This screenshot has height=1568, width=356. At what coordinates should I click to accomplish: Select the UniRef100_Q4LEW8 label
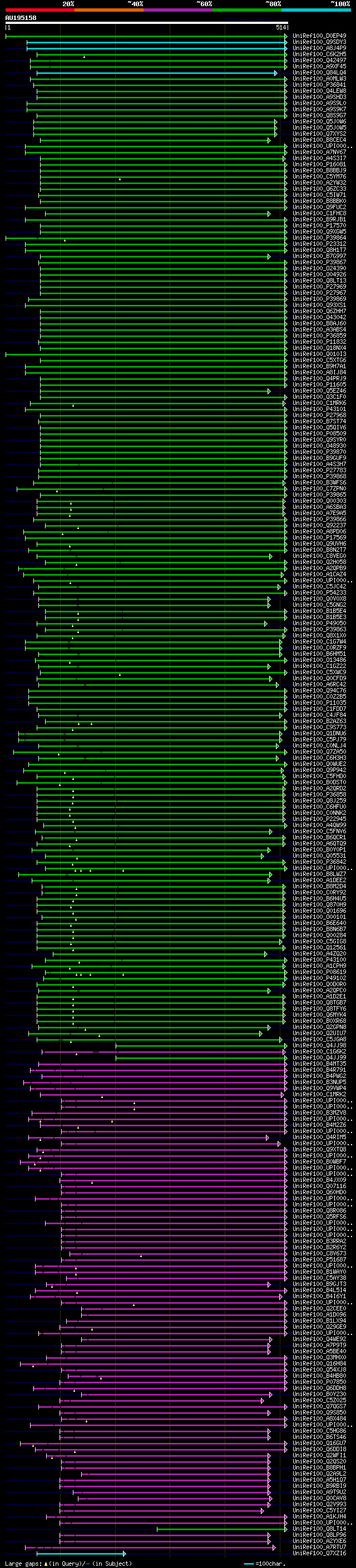pos(319,91)
